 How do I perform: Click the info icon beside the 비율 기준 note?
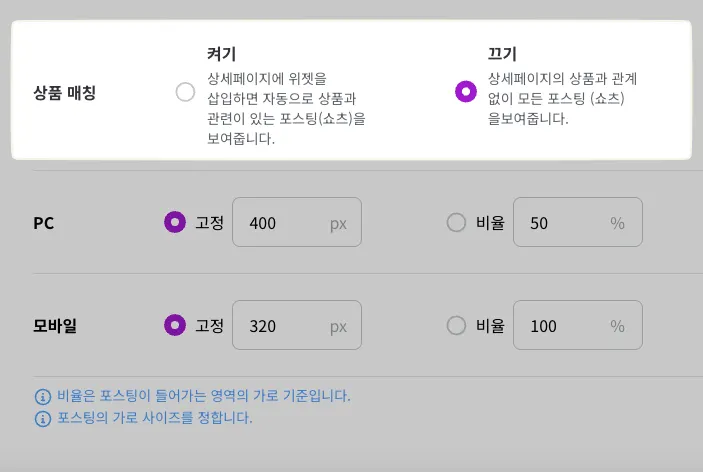42,396
